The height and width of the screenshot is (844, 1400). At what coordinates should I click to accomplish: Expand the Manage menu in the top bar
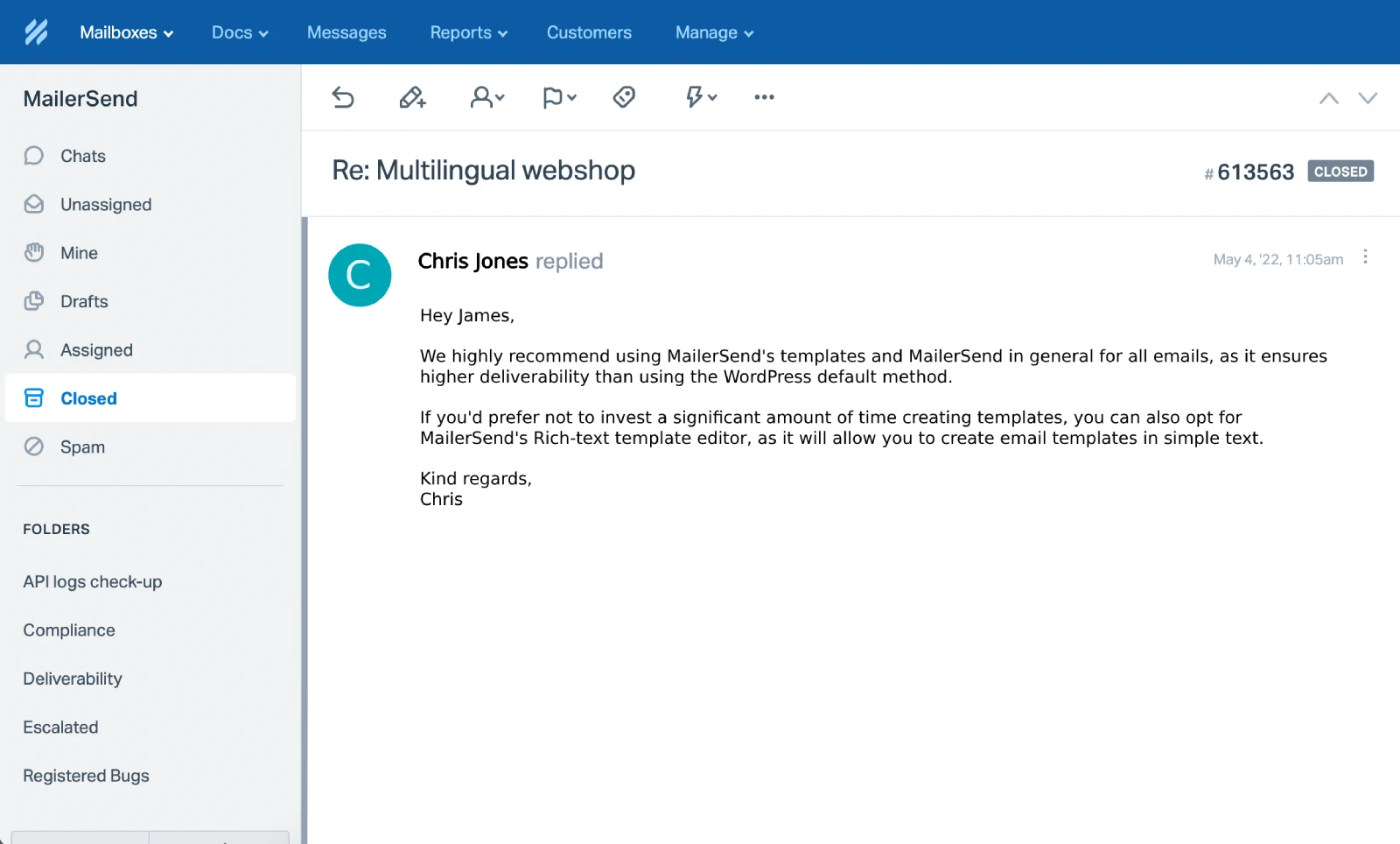(714, 32)
